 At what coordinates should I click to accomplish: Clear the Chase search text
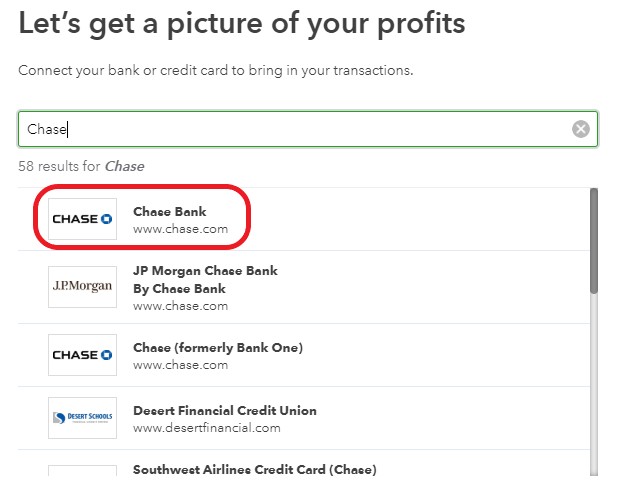(x=580, y=129)
